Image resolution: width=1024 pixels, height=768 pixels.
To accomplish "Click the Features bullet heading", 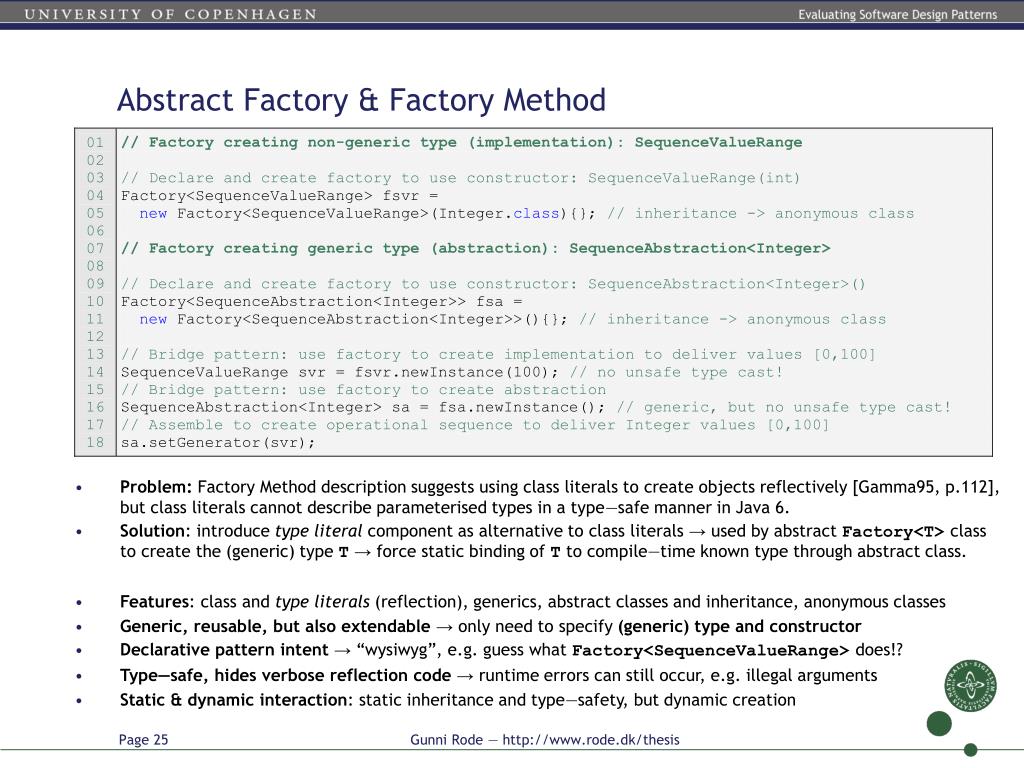I will [x=156, y=601].
